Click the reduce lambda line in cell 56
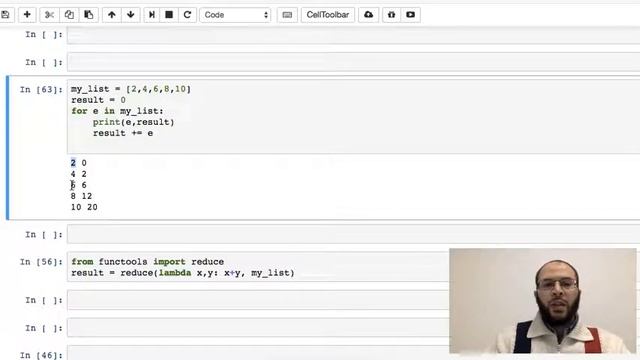The width and height of the screenshot is (640, 360). (x=183, y=273)
